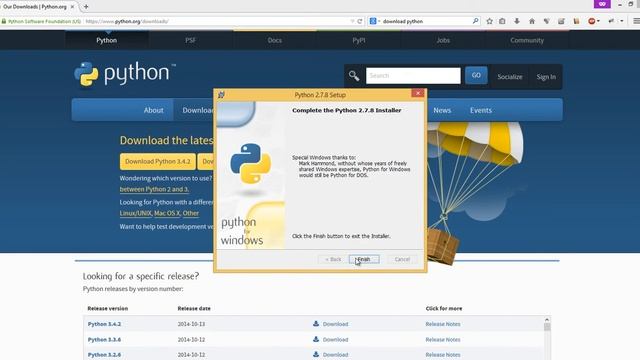Open Release Notes for Python 3.3.6

point(443,340)
